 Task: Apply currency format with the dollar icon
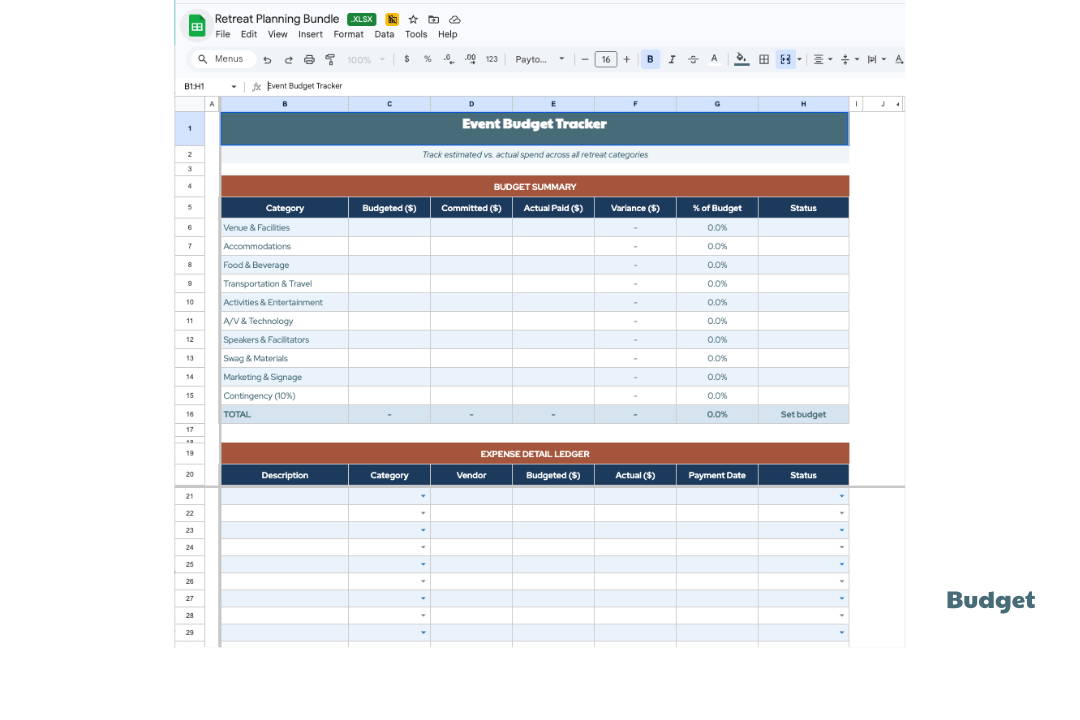pos(405,59)
